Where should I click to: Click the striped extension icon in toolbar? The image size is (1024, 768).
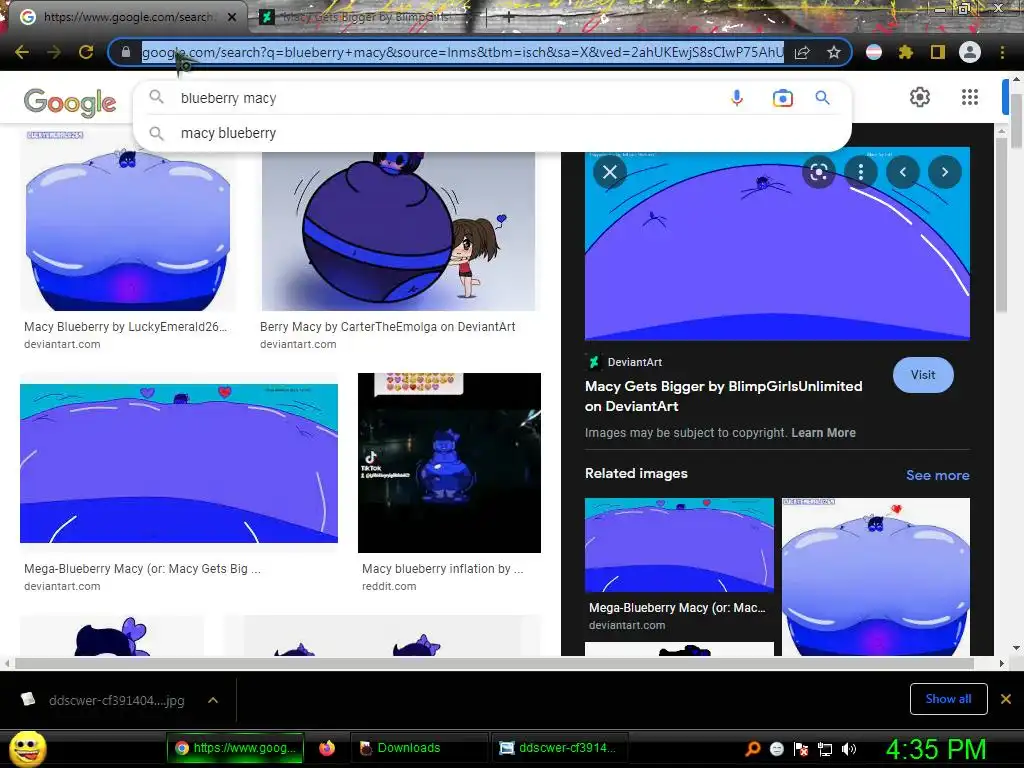874,52
